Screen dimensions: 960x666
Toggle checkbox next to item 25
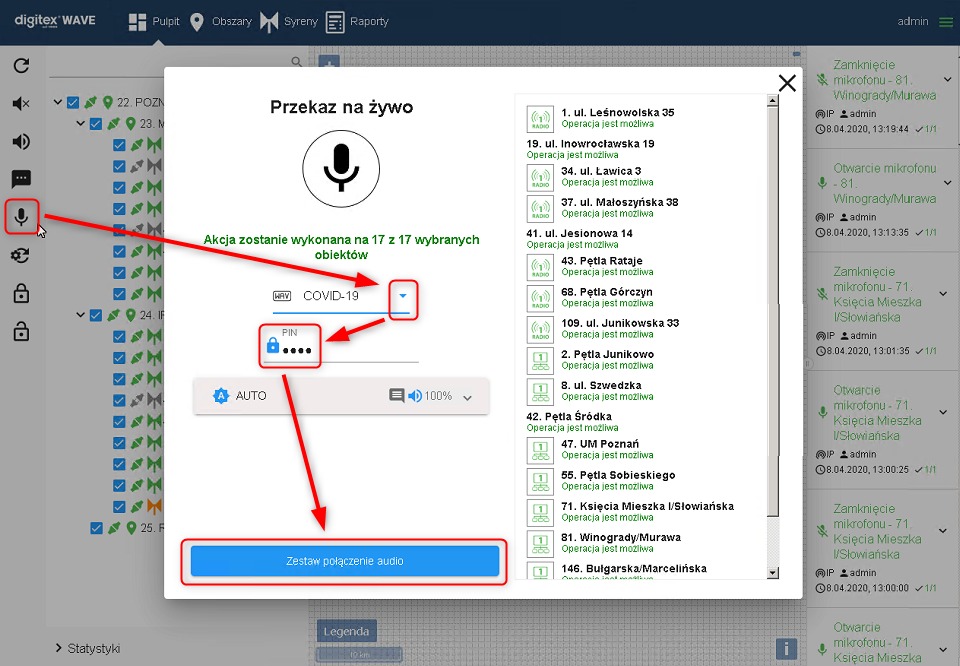pos(97,528)
